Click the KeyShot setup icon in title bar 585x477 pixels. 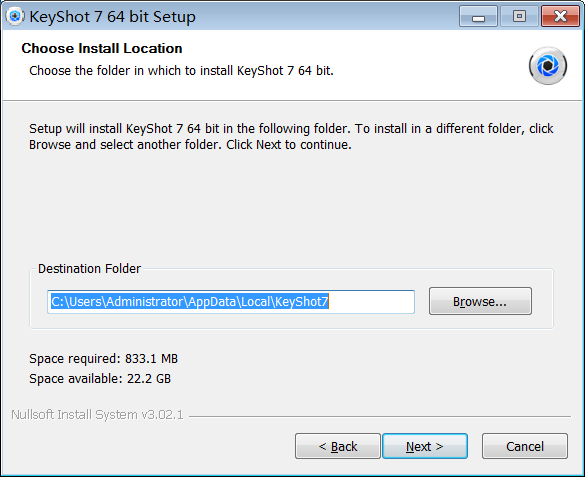coord(15,16)
